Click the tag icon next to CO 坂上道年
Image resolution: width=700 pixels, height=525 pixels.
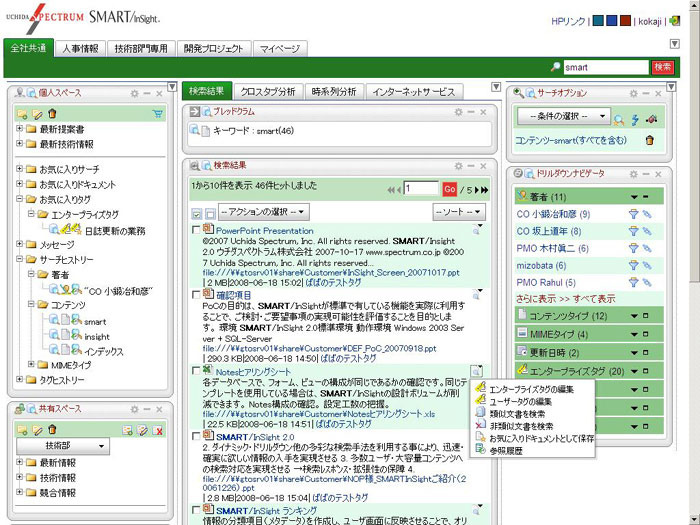coord(647,231)
